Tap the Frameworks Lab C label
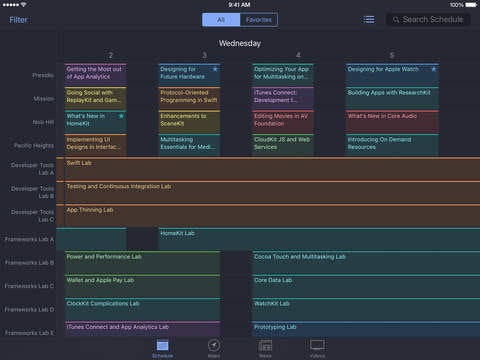 (29, 286)
